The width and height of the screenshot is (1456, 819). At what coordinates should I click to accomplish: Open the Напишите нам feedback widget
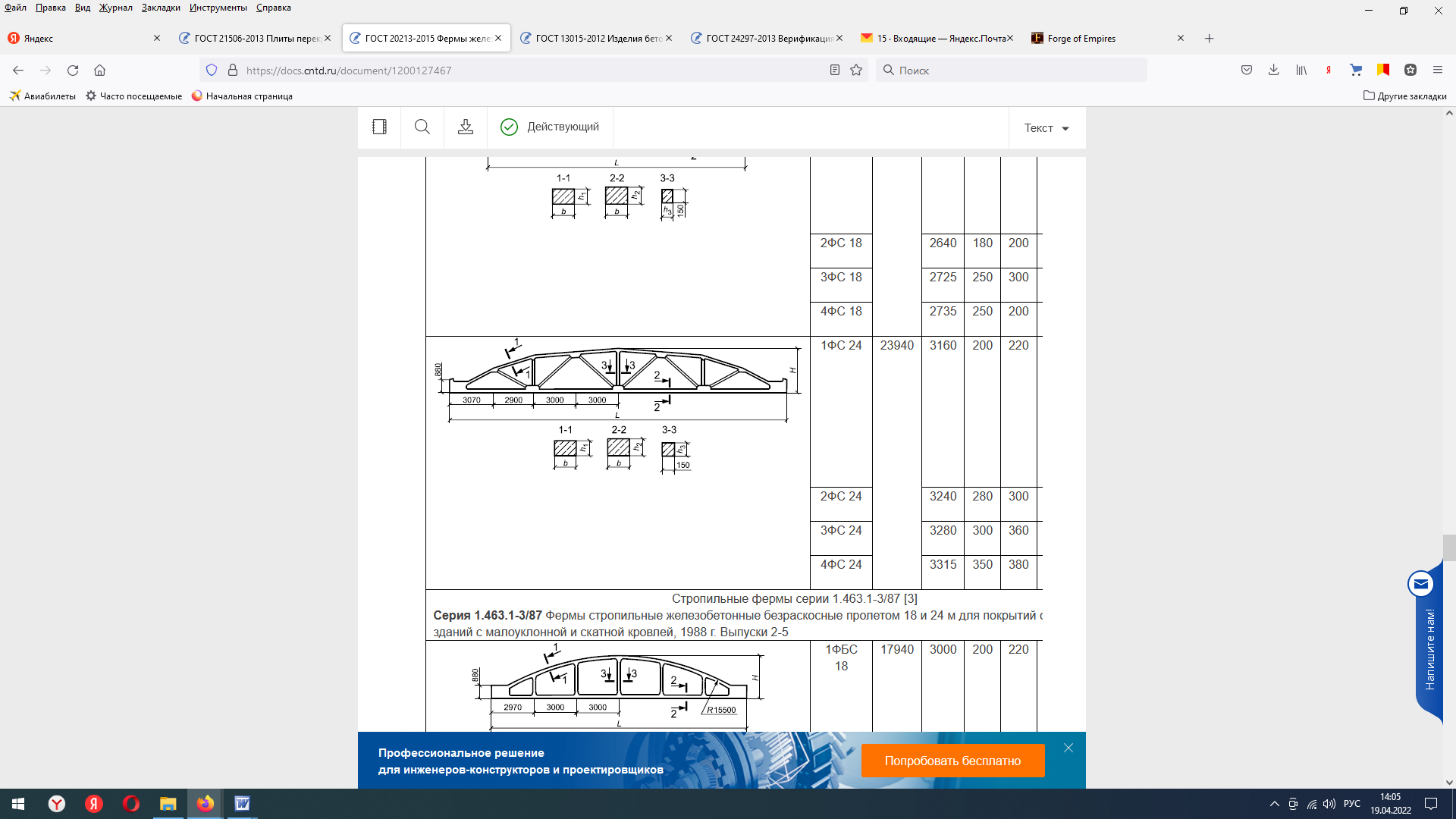click(1429, 643)
